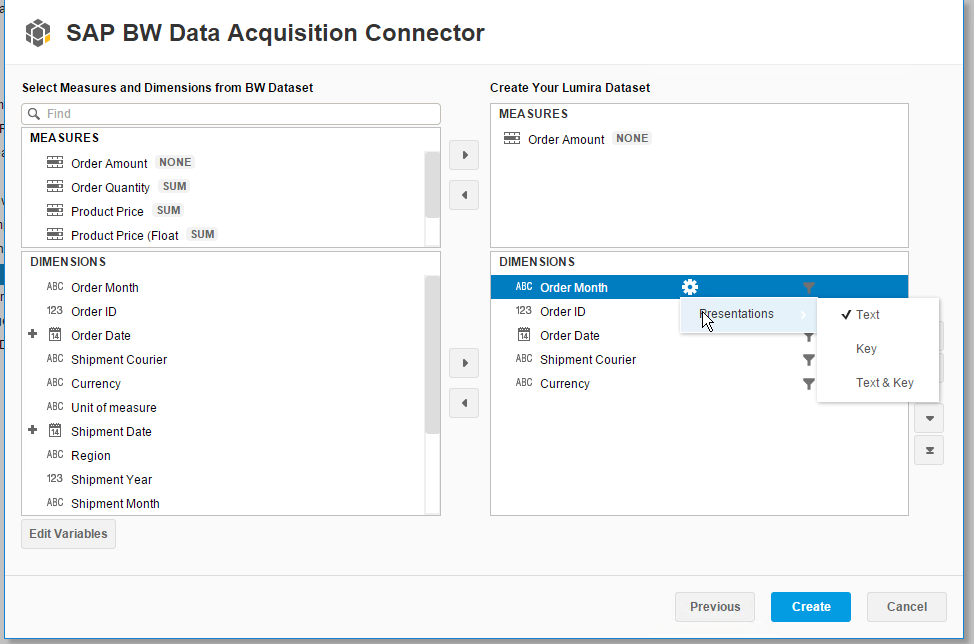
Task: Click the ABC icon next to Region
Action: pos(55,455)
